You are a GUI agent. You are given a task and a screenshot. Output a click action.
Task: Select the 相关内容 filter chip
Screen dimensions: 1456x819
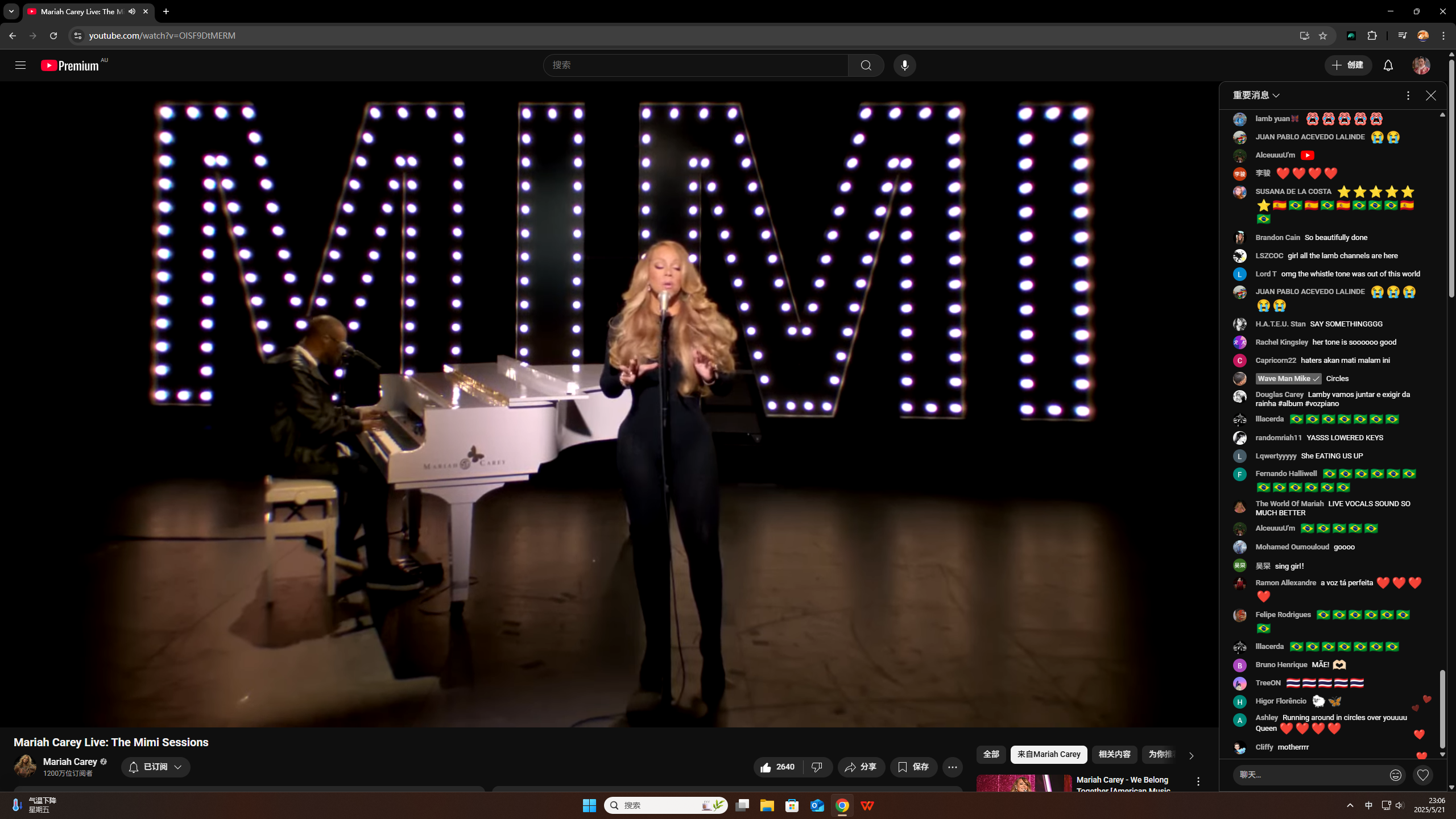tap(1114, 754)
